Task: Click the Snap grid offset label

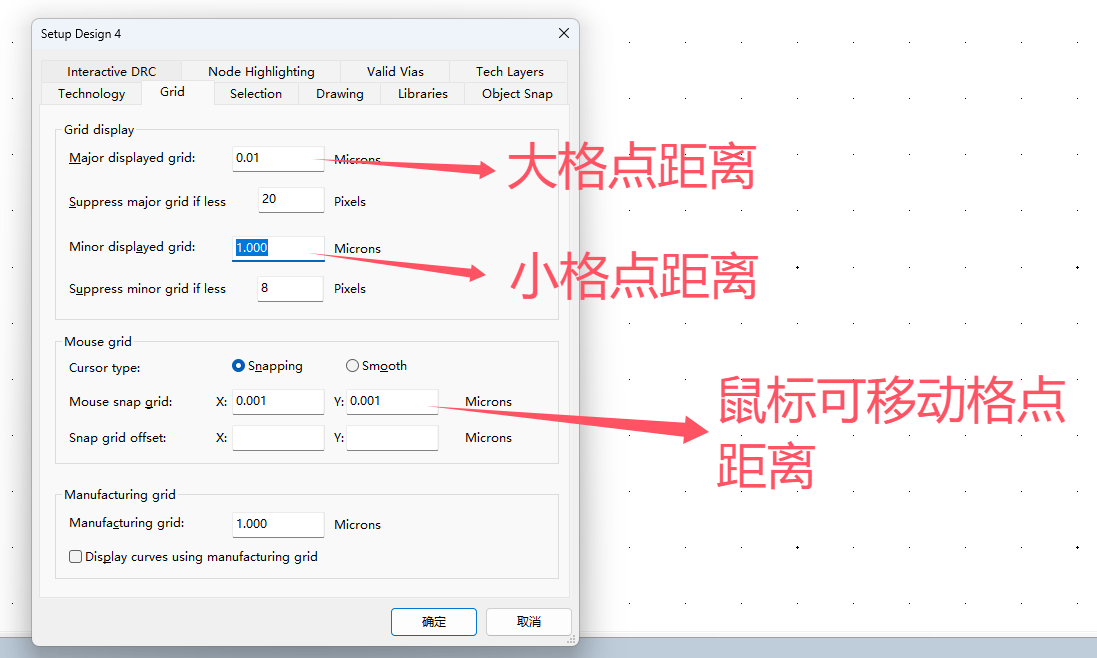Action: click(x=118, y=438)
